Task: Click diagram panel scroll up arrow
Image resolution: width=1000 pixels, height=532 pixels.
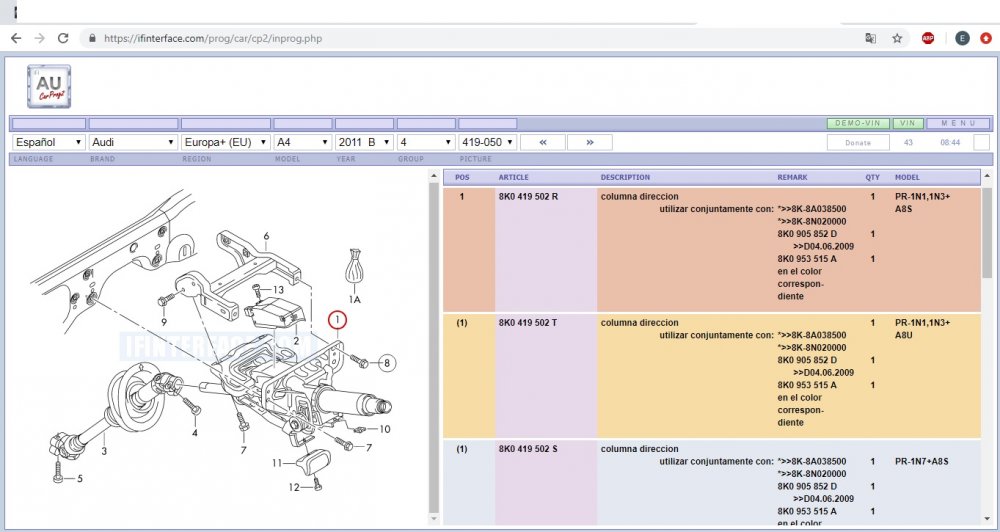Action: (434, 175)
